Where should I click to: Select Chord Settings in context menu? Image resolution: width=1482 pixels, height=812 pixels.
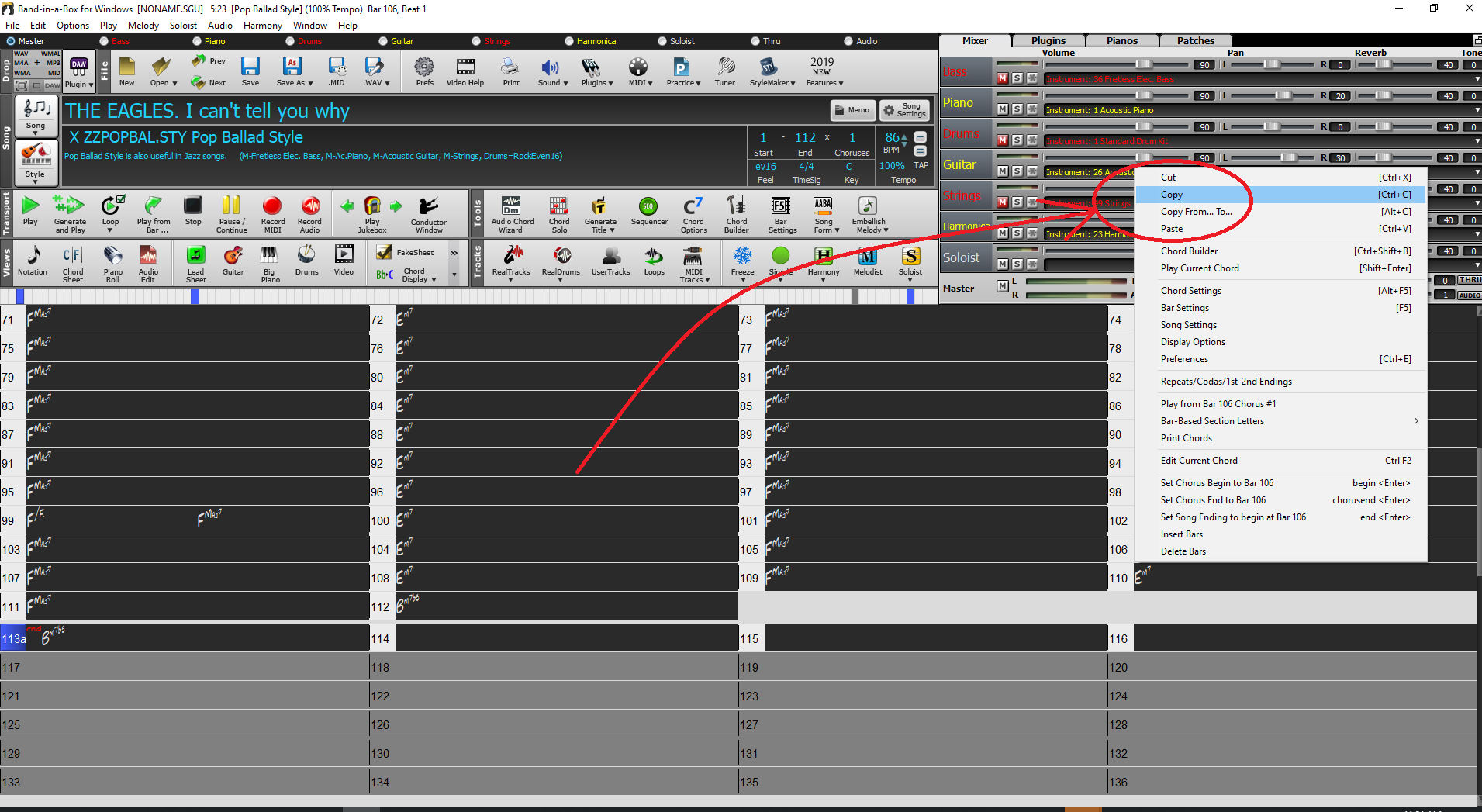click(x=1280, y=291)
